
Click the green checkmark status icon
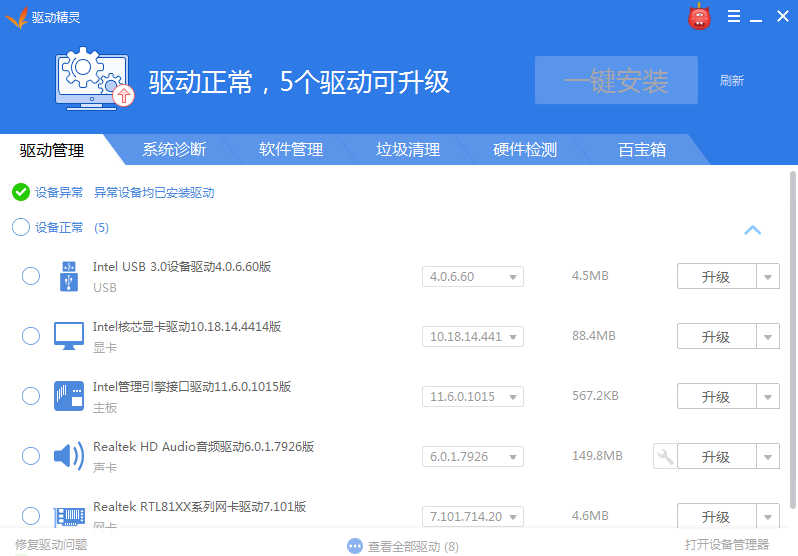21,192
